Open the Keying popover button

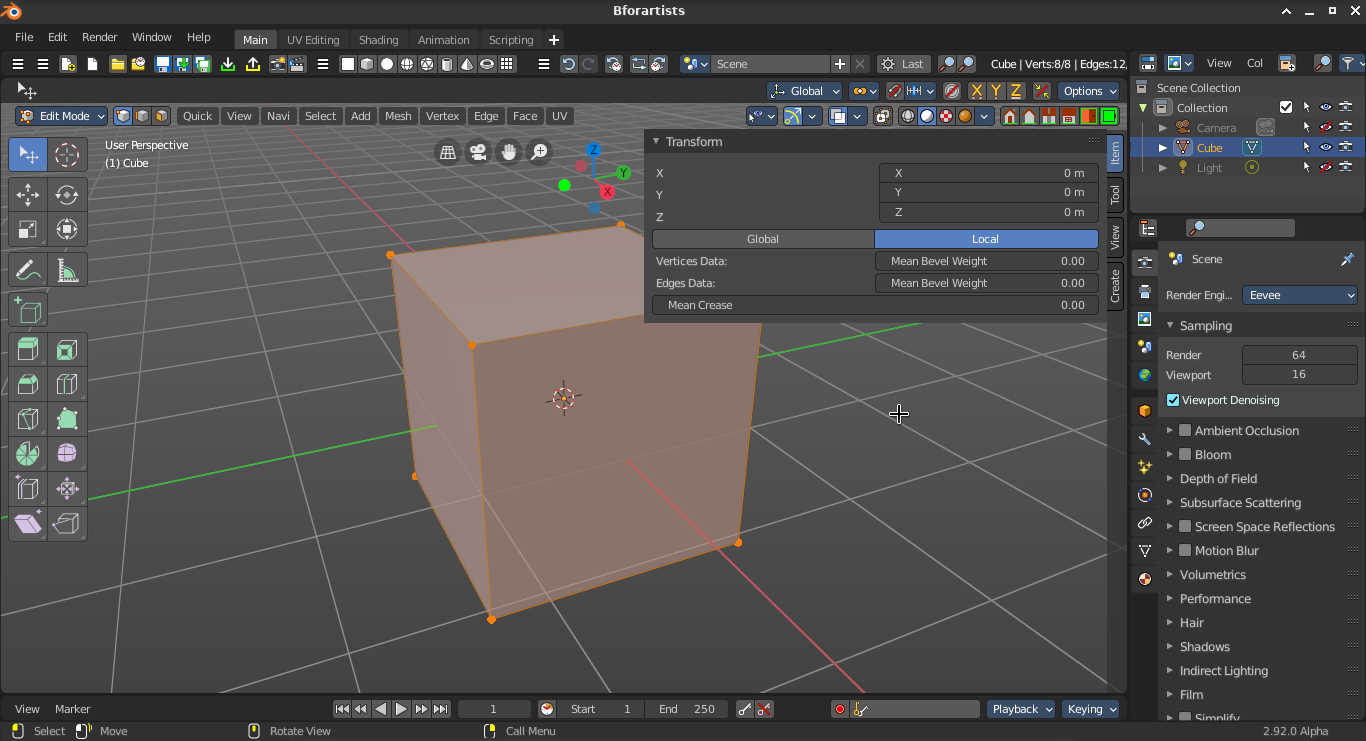click(x=1091, y=709)
